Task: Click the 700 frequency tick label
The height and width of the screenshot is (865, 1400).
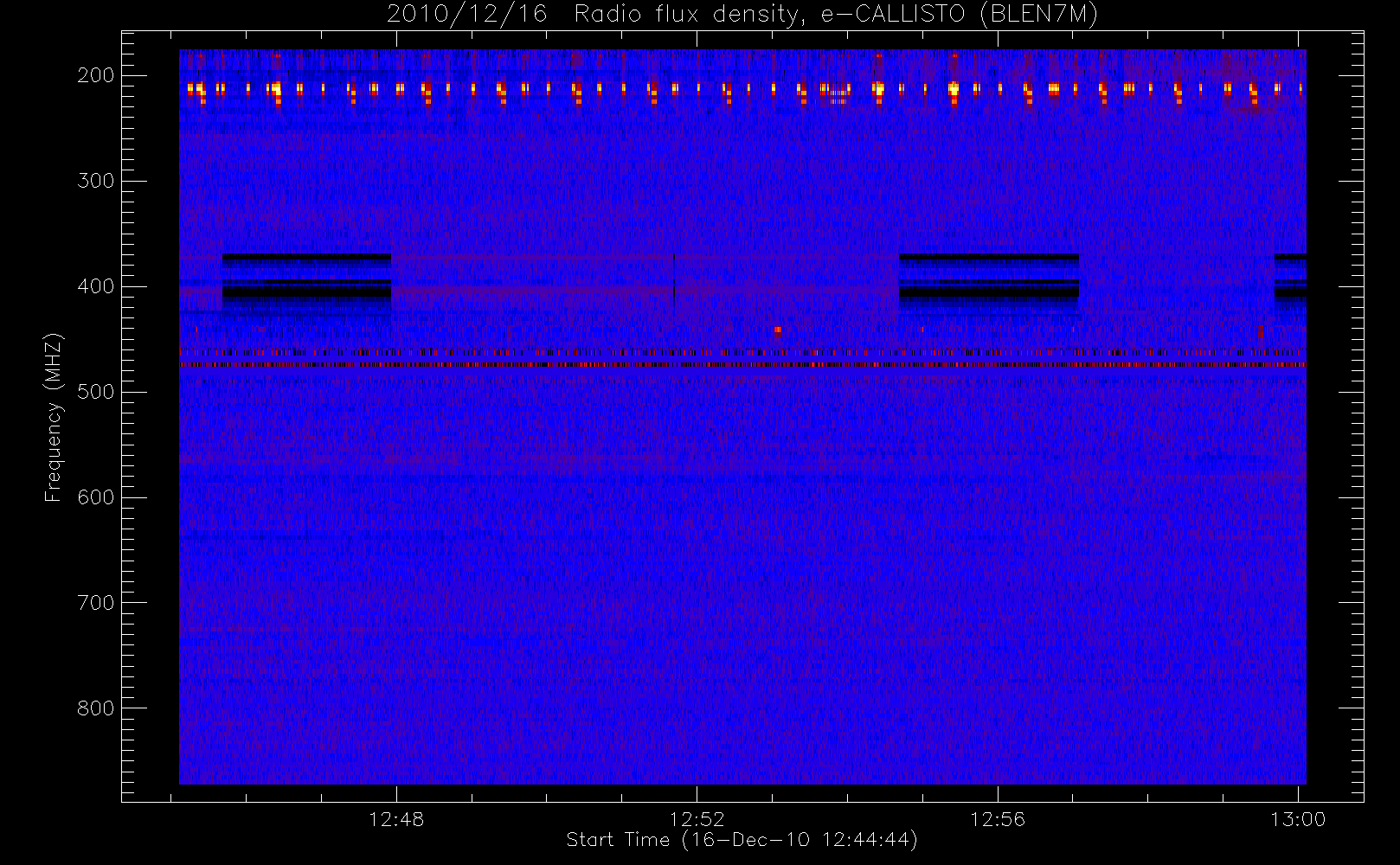Action: point(95,603)
